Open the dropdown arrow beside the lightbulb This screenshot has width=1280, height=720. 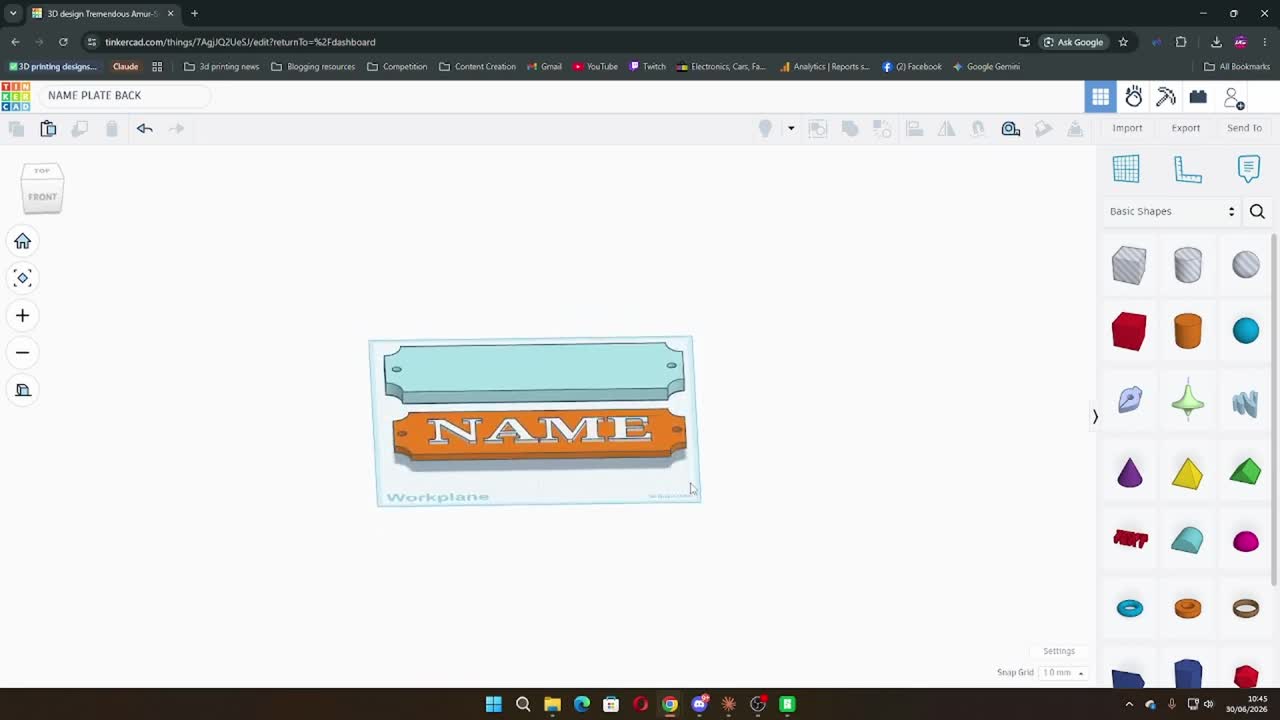click(x=791, y=128)
